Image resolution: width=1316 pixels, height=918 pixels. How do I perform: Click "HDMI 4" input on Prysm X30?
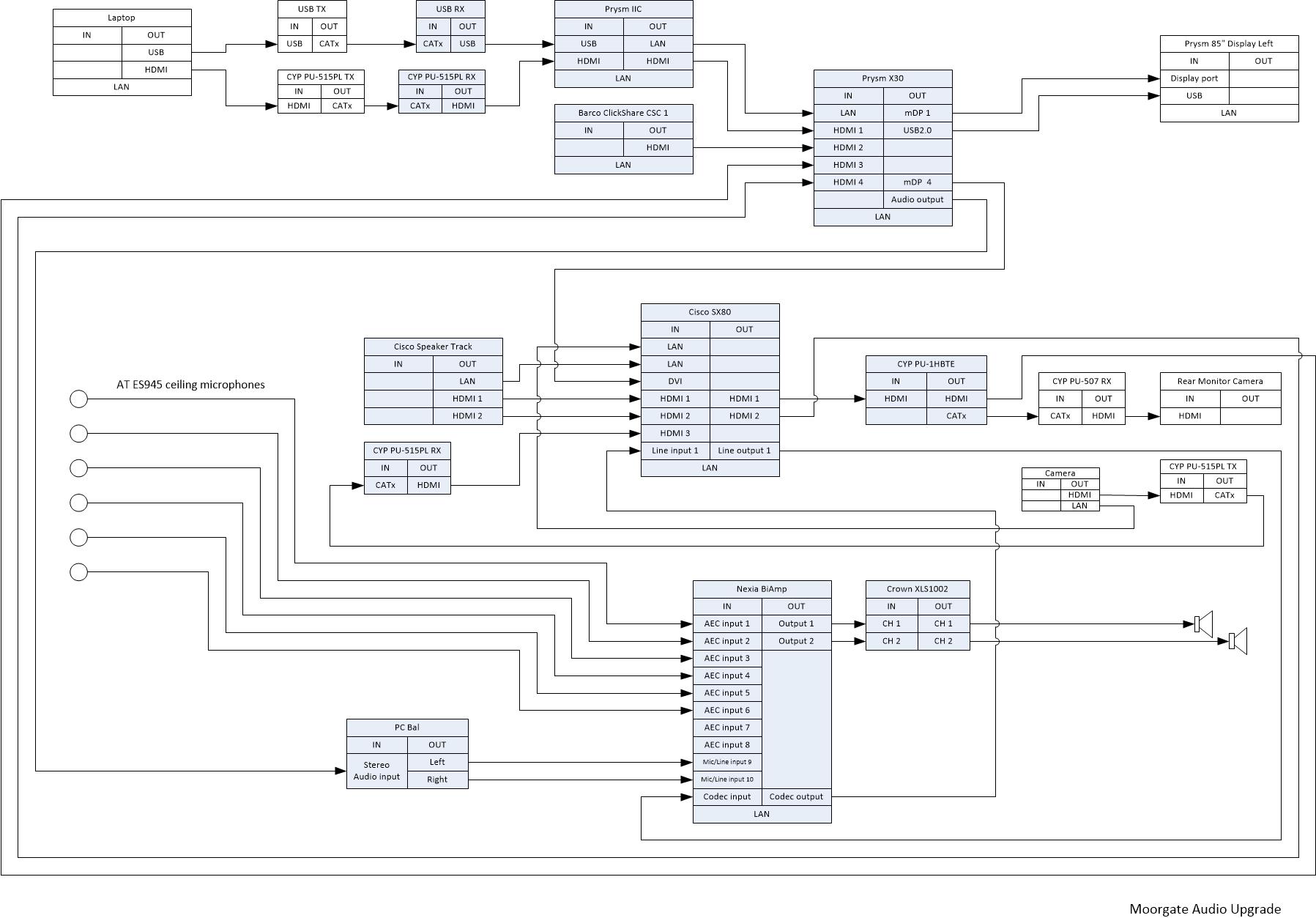pyautogui.click(x=848, y=182)
